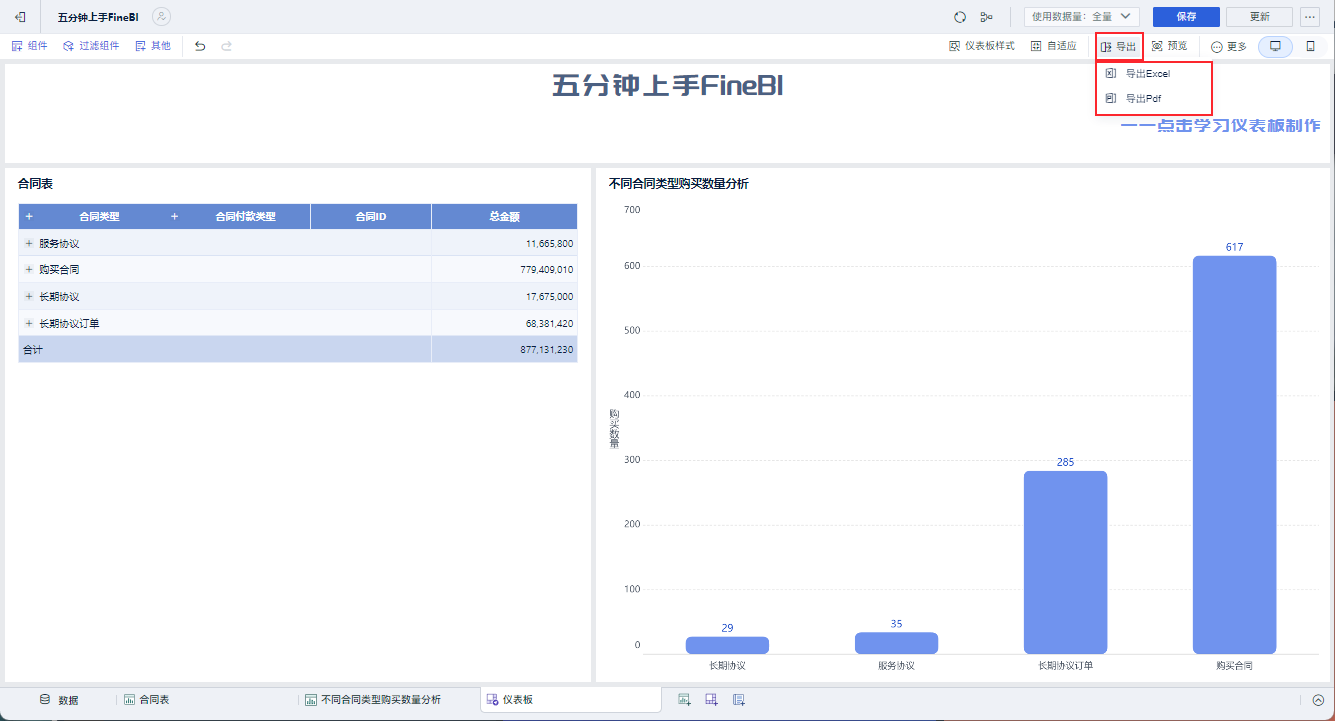This screenshot has width=1335, height=721.
Task: Click the back/exit icon at top left
Action: (x=20, y=17)
